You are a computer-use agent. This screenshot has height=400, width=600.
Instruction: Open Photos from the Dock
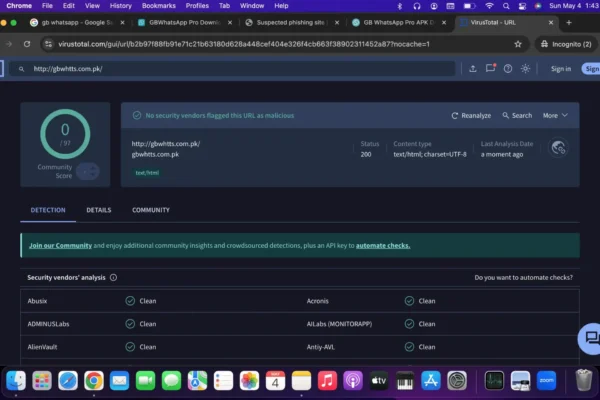249,381
